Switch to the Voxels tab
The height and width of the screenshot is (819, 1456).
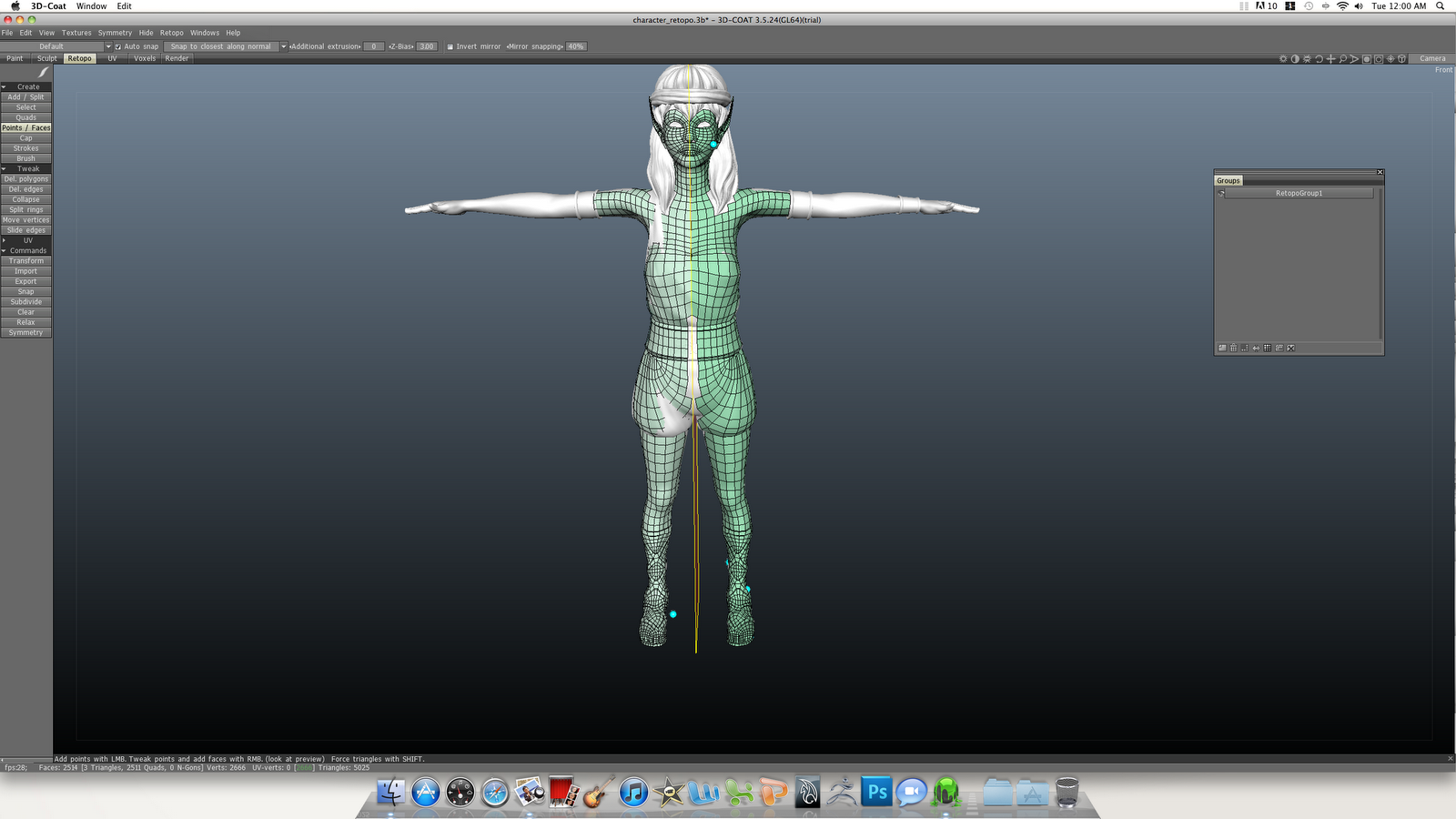click(144, 57)
